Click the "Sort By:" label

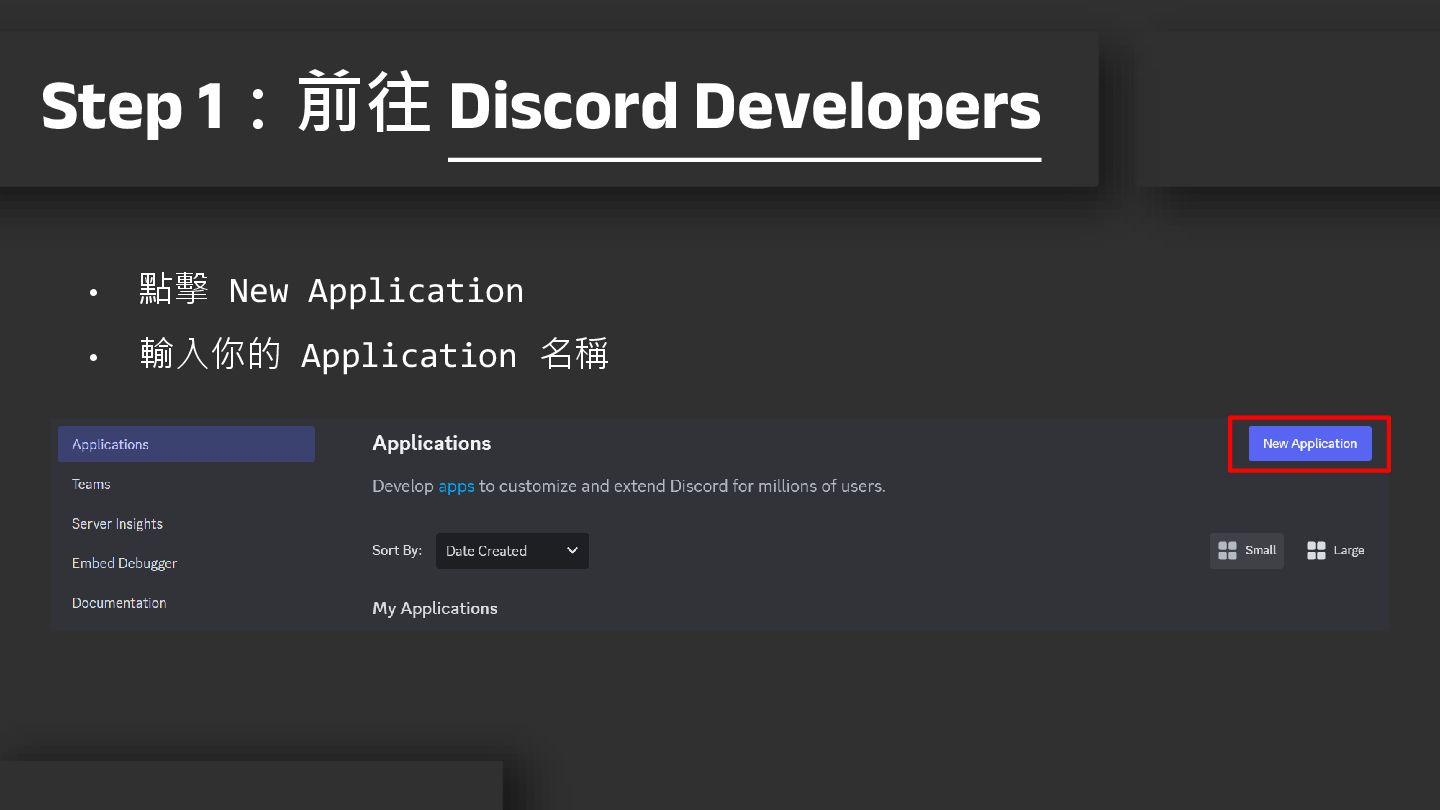(x=397, y=550)
